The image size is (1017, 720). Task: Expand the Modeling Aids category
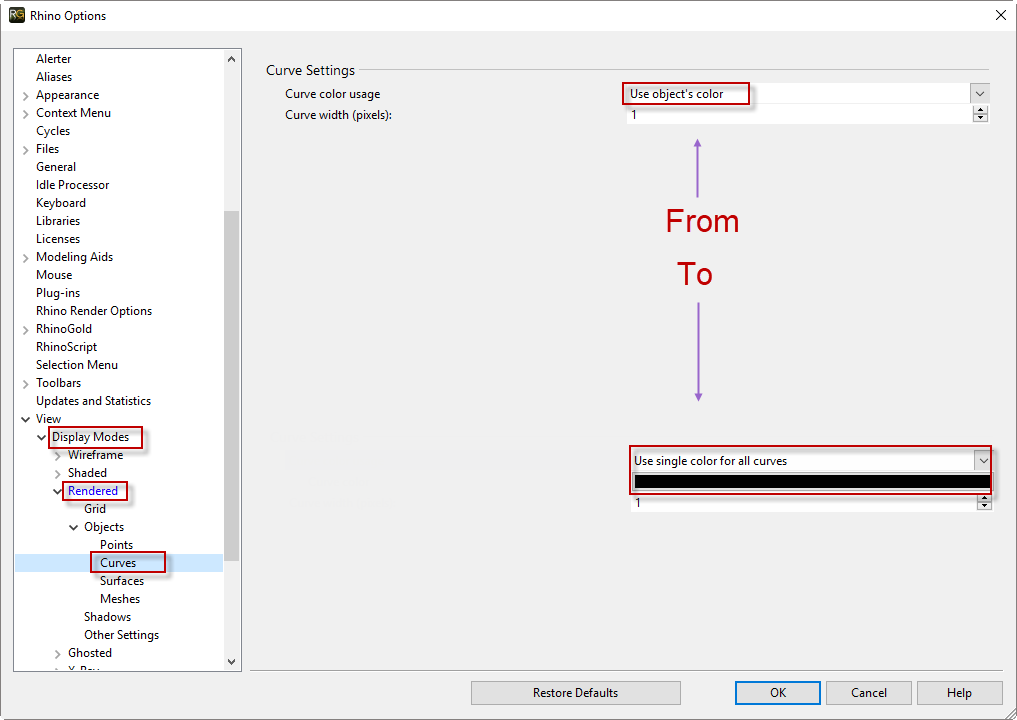coord(25,256)
